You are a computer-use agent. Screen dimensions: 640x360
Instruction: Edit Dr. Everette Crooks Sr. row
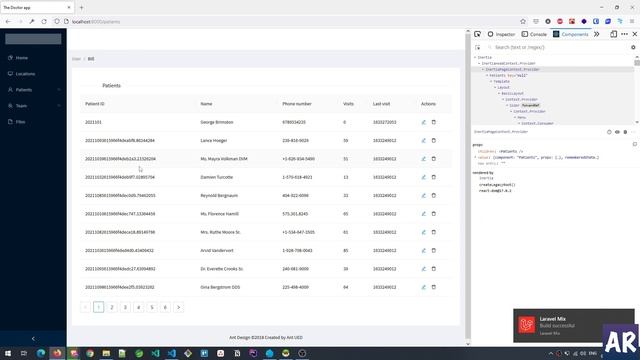424,269
